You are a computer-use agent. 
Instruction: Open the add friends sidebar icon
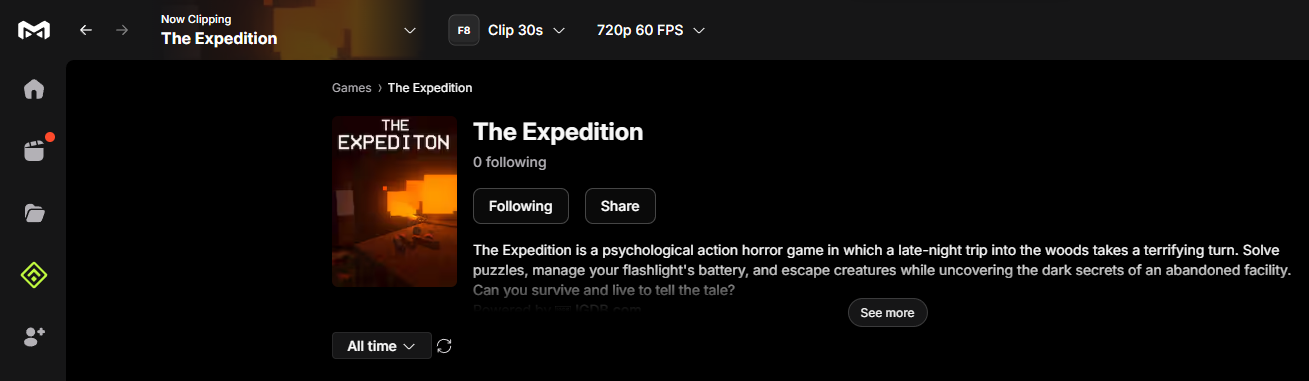[34, 337]
